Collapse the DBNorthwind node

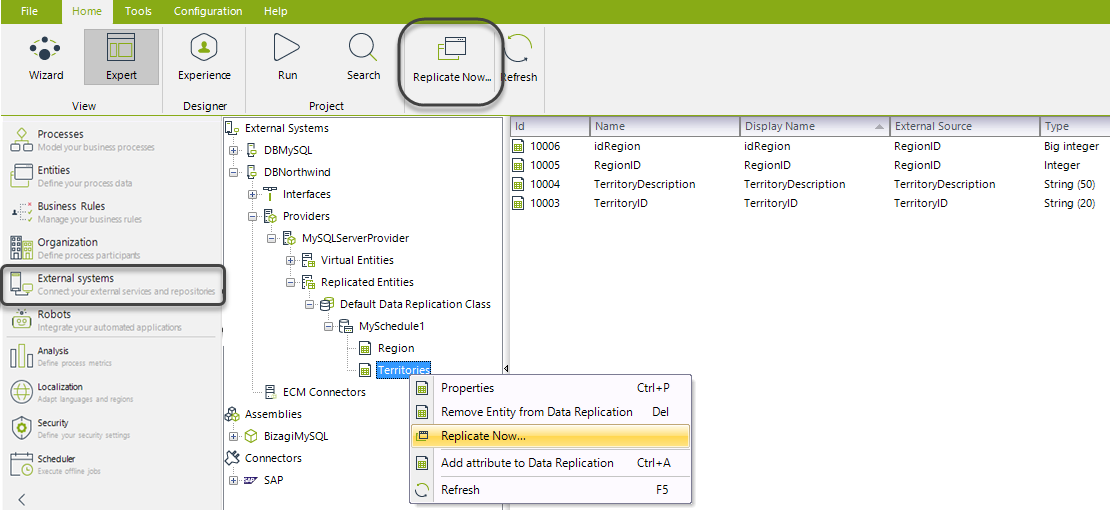(x=234, y=172)
